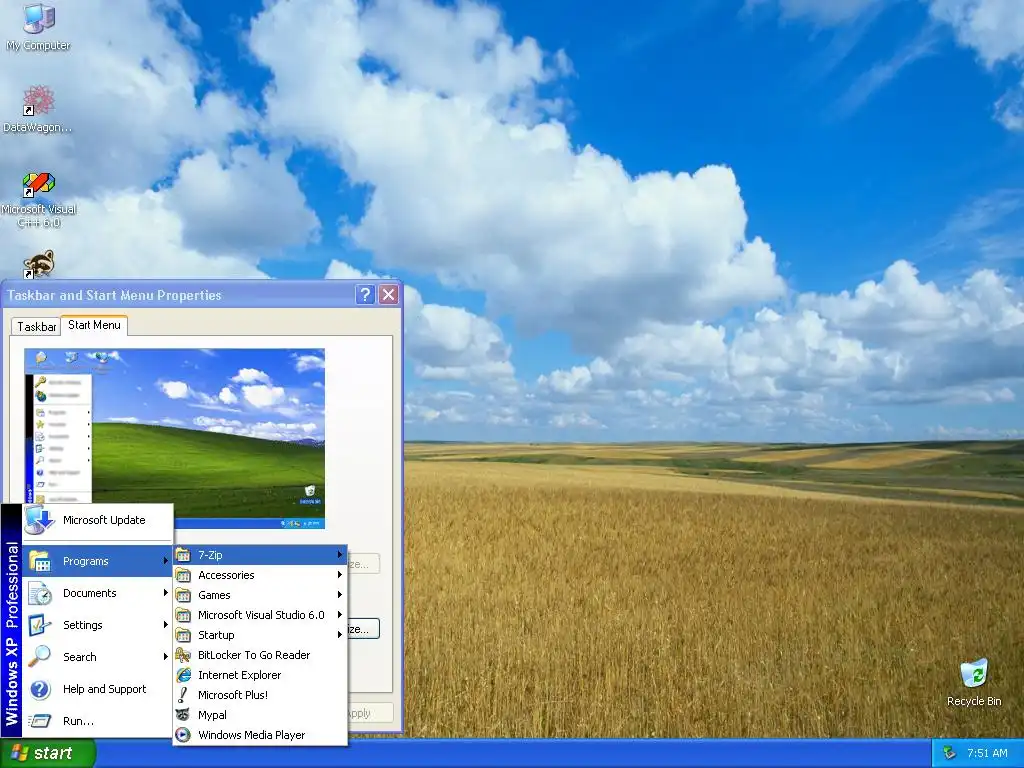Viewport: 1024px width, 768px height.
Task: Open the Programs menu entry
Action: coord(98,561)
